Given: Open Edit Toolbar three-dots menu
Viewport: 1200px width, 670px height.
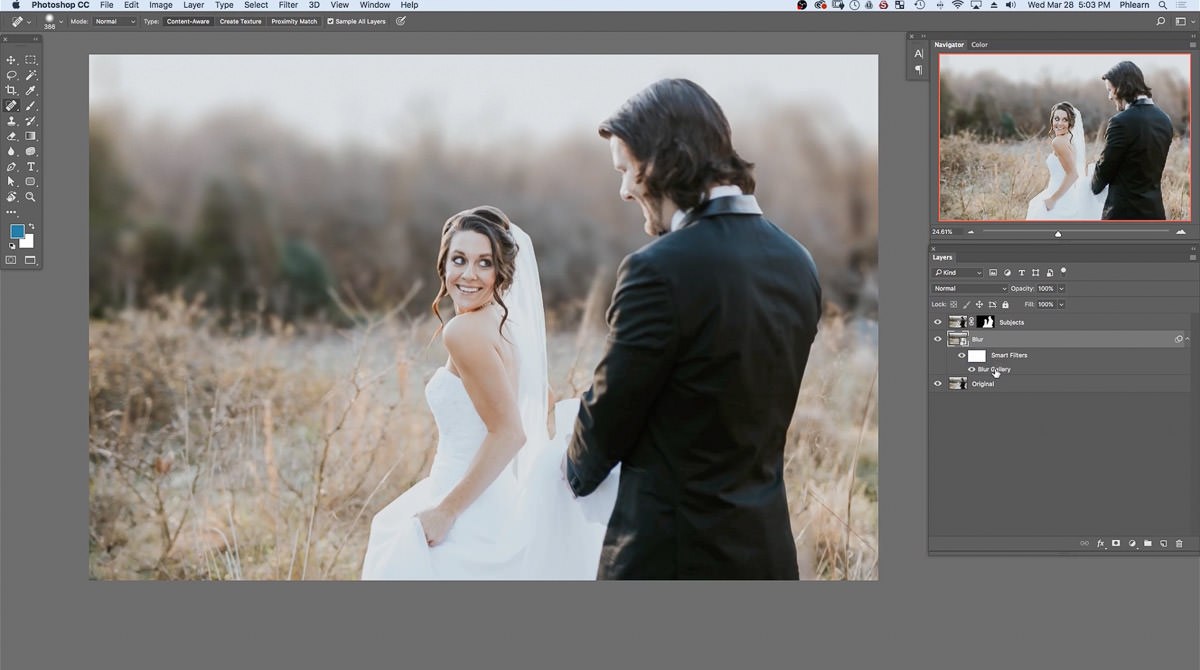Looking at the screenshot, I should (x=12, y=212).
